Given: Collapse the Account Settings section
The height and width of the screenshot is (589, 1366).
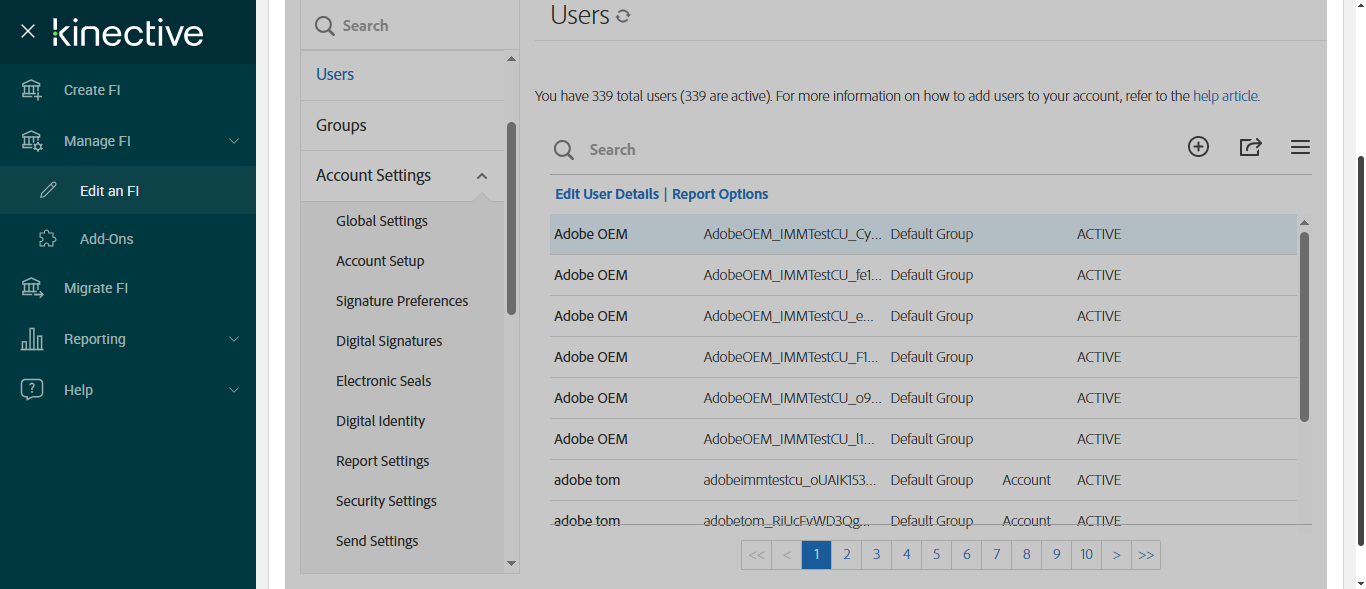Looking at the screenshot, I should [x=482, y=176].
